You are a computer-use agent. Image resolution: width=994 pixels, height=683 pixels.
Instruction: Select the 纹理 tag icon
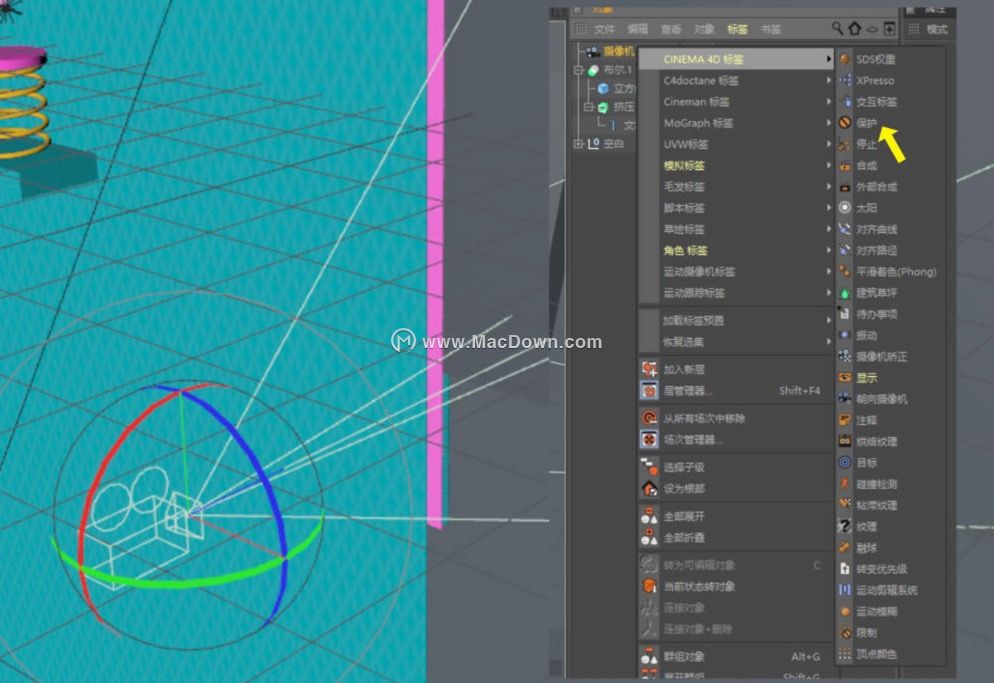pyautogui.click(x=844, y=526)
